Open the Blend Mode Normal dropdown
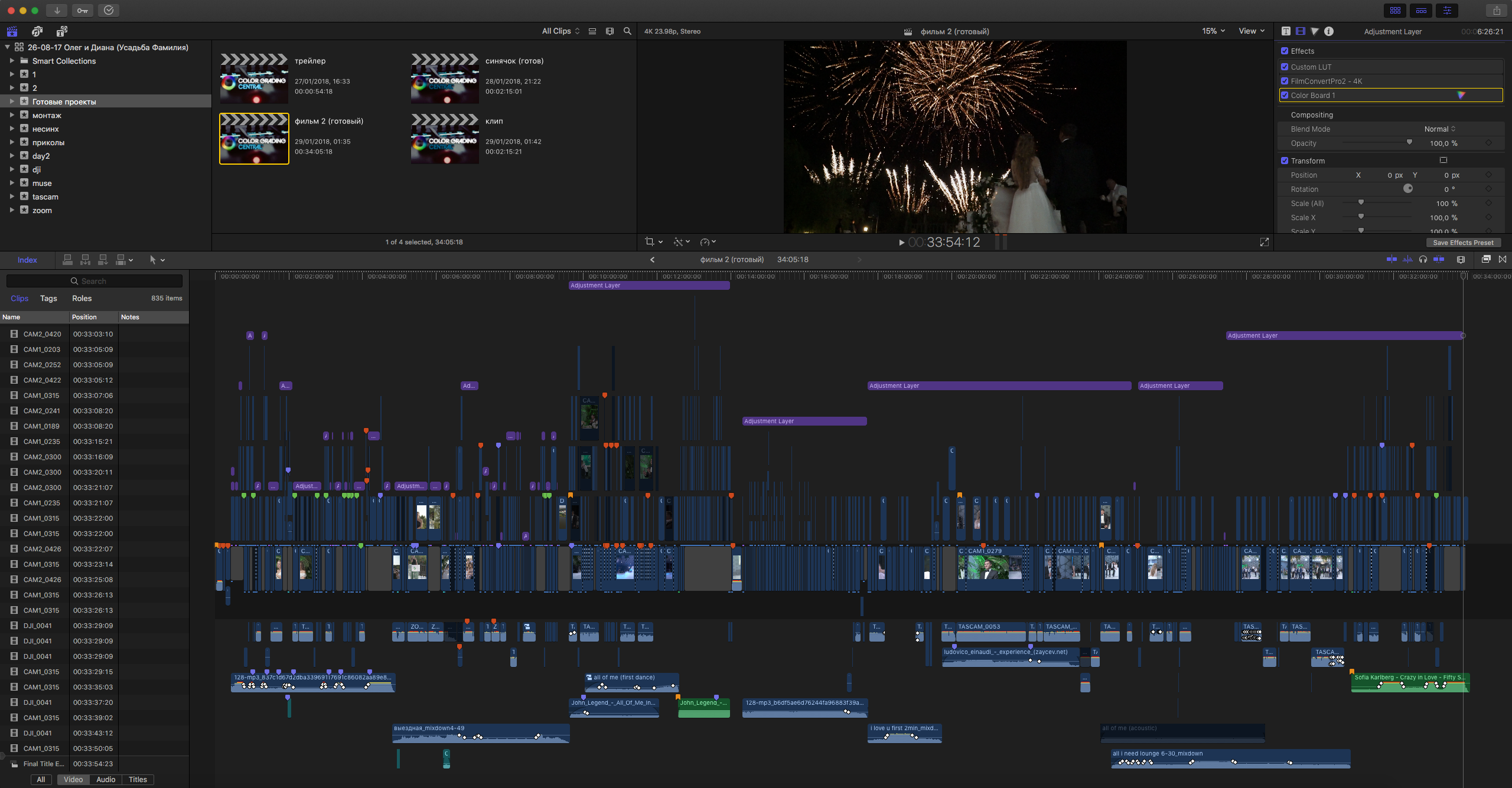Image resolution: width=1512 pixels, height=788 pixels. click(x=1439, y=129)
